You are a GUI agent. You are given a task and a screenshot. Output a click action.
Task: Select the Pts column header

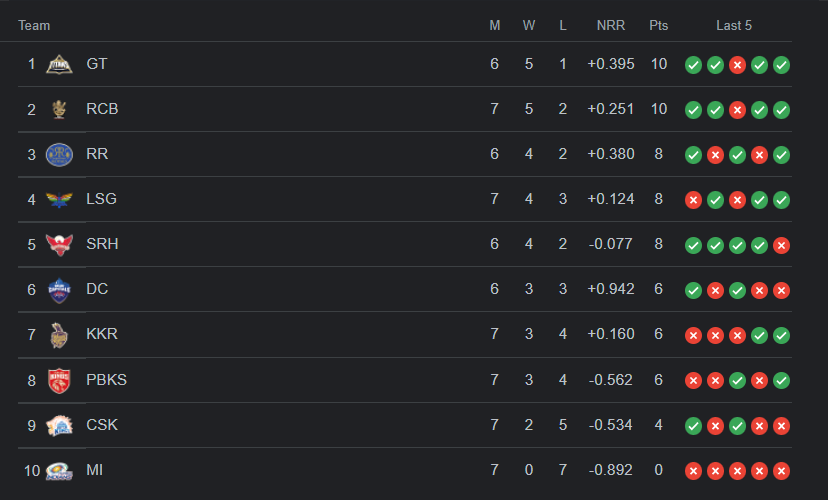[x=658, y=25]
